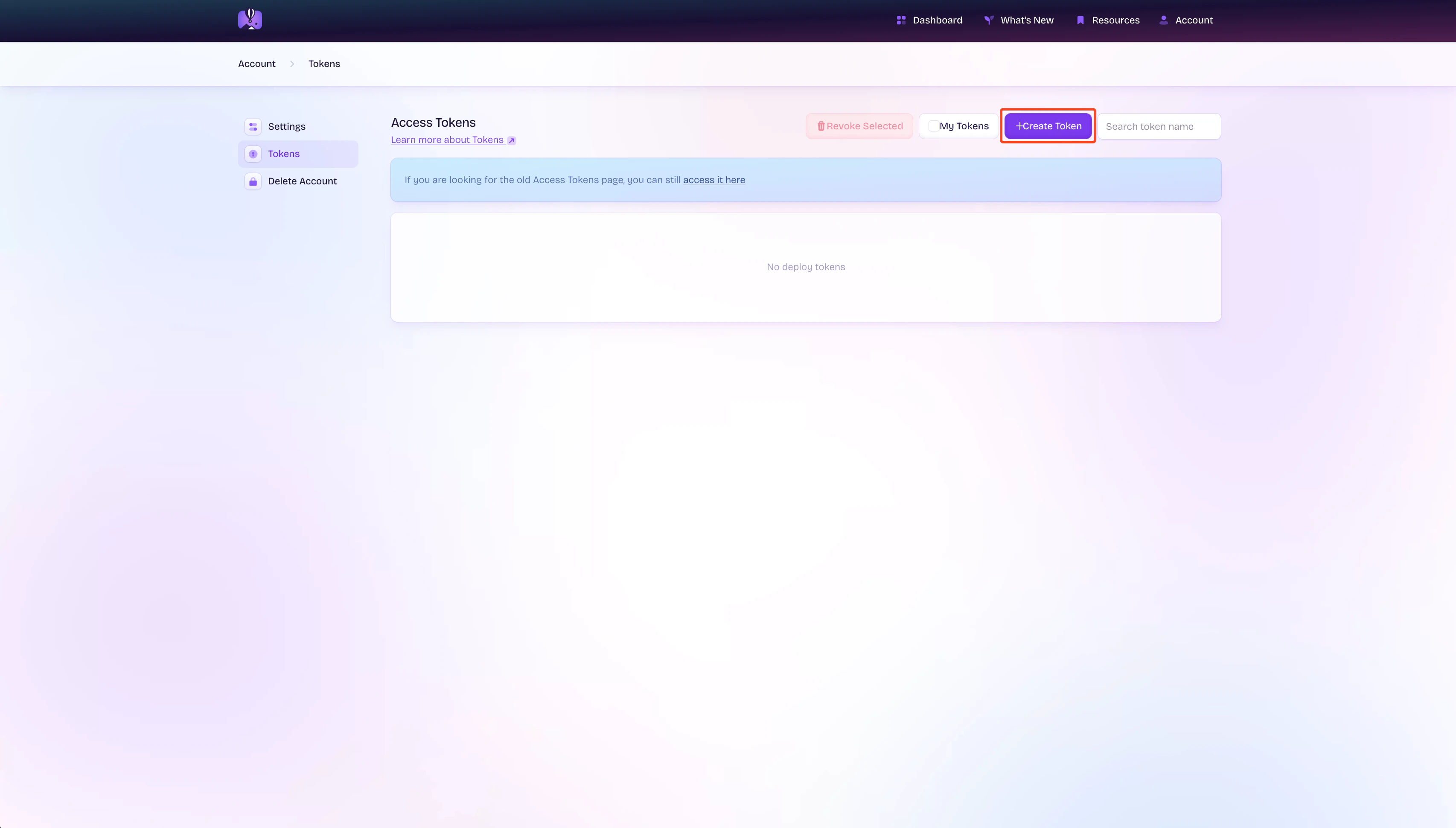The height and width of the screenshot is (828, 1456).
Task: Click the Account breadcrumb link
Action: 256,64
